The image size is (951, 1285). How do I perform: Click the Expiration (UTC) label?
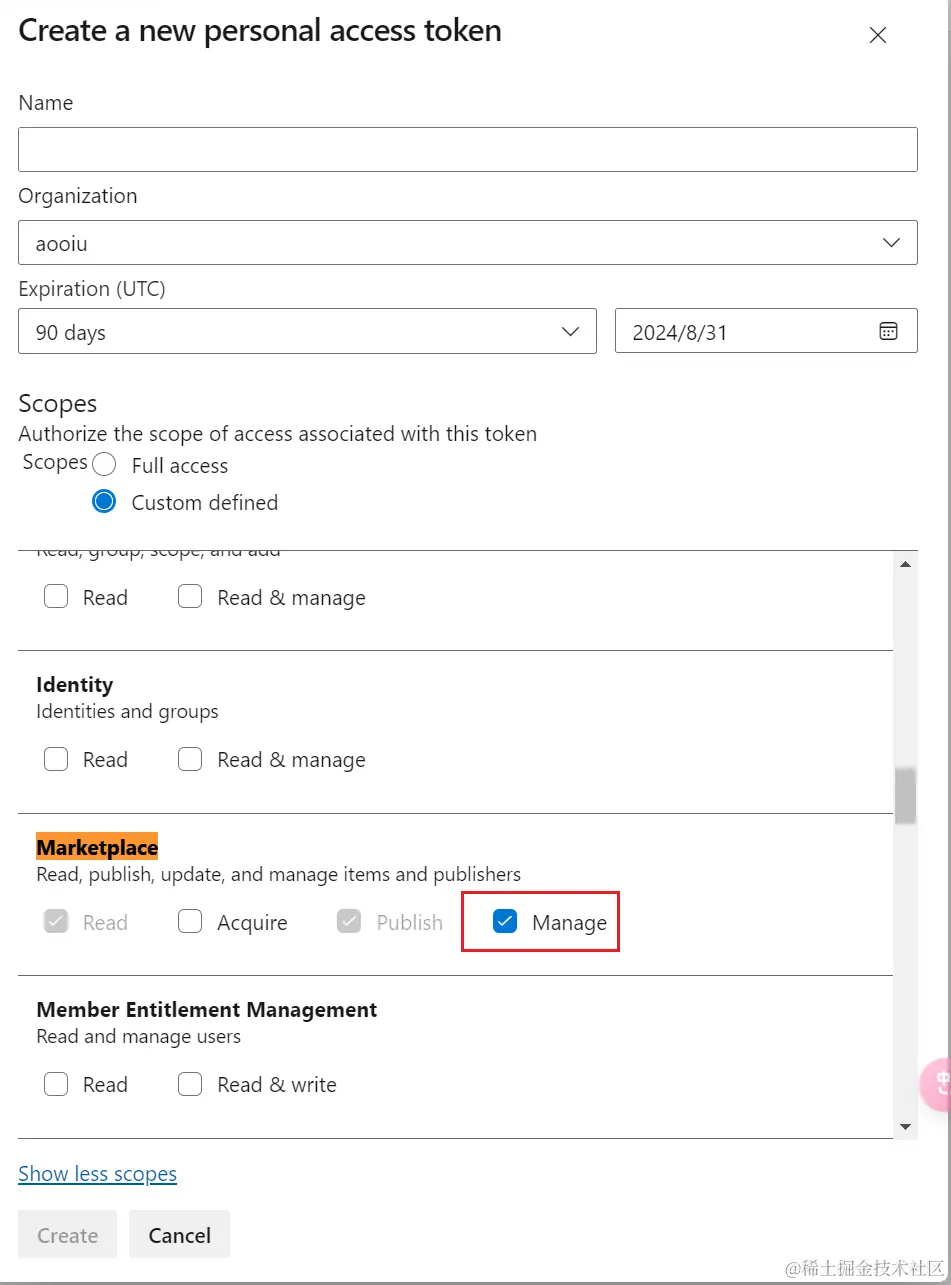point(92,289)
